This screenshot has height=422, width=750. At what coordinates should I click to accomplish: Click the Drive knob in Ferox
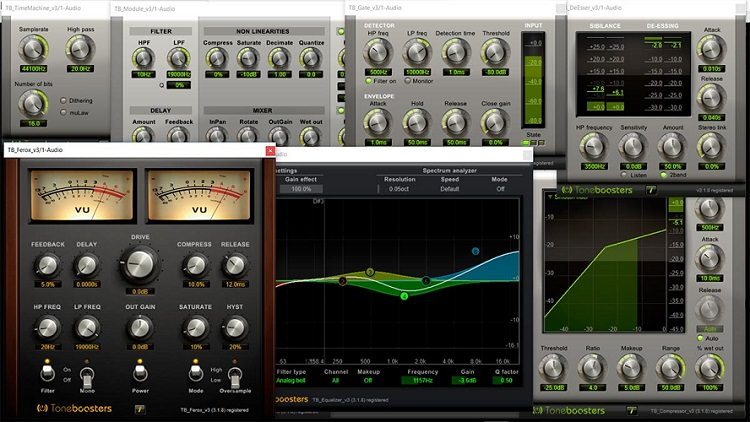coord(142,263)
